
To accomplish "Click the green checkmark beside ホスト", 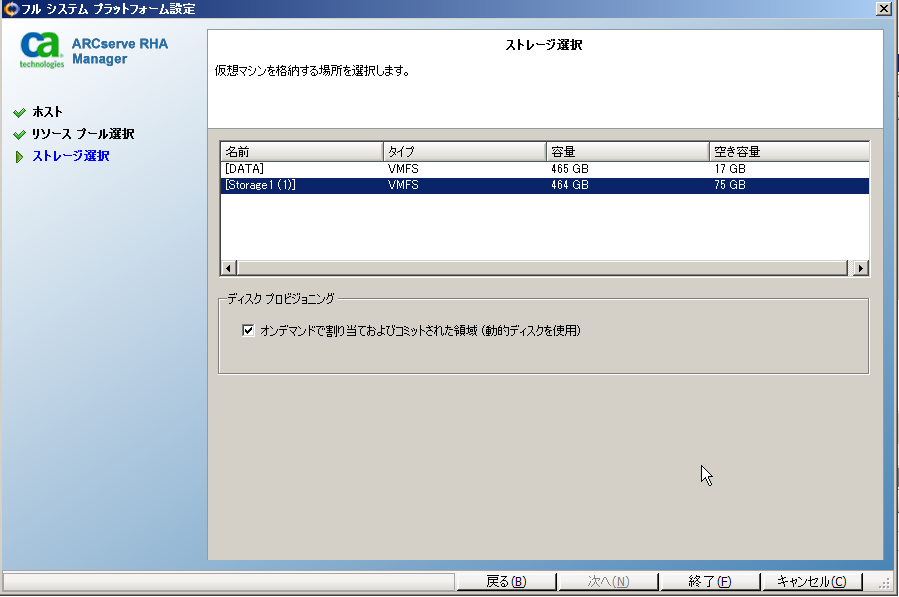I will click(x=19, y=112).
